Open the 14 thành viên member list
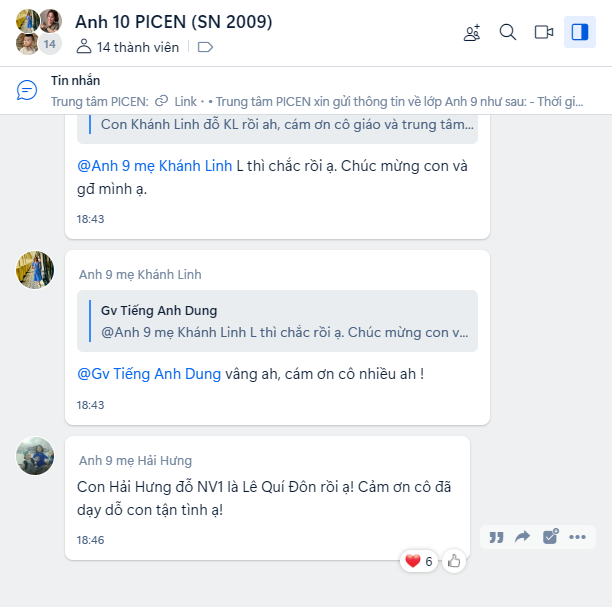Viewport: 612px width, 607px height. coord(128,47)
